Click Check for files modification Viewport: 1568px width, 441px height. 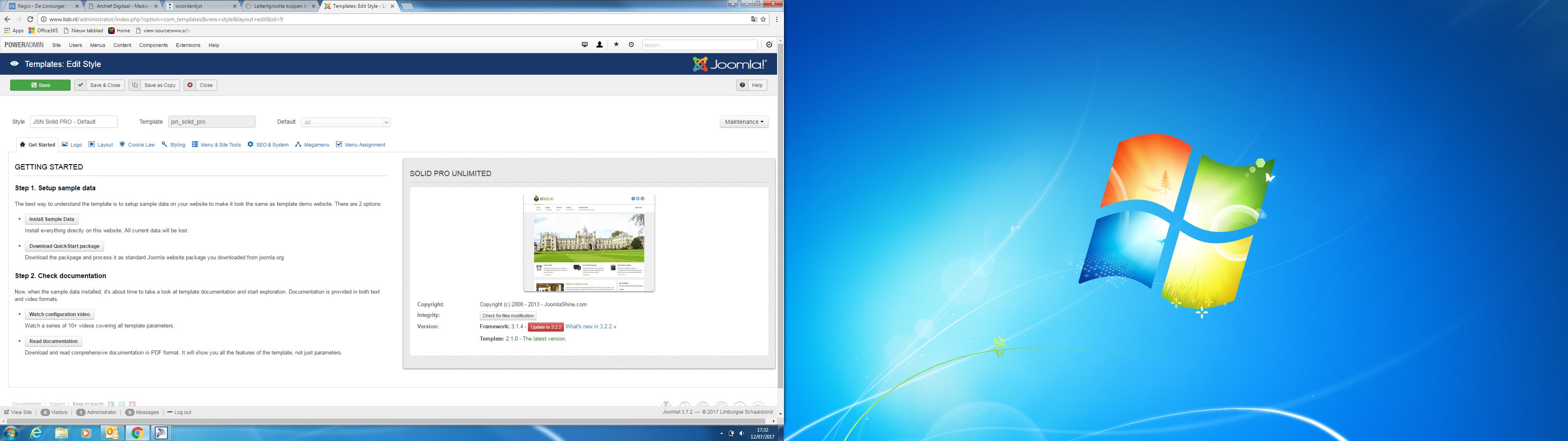coord(508,316)
